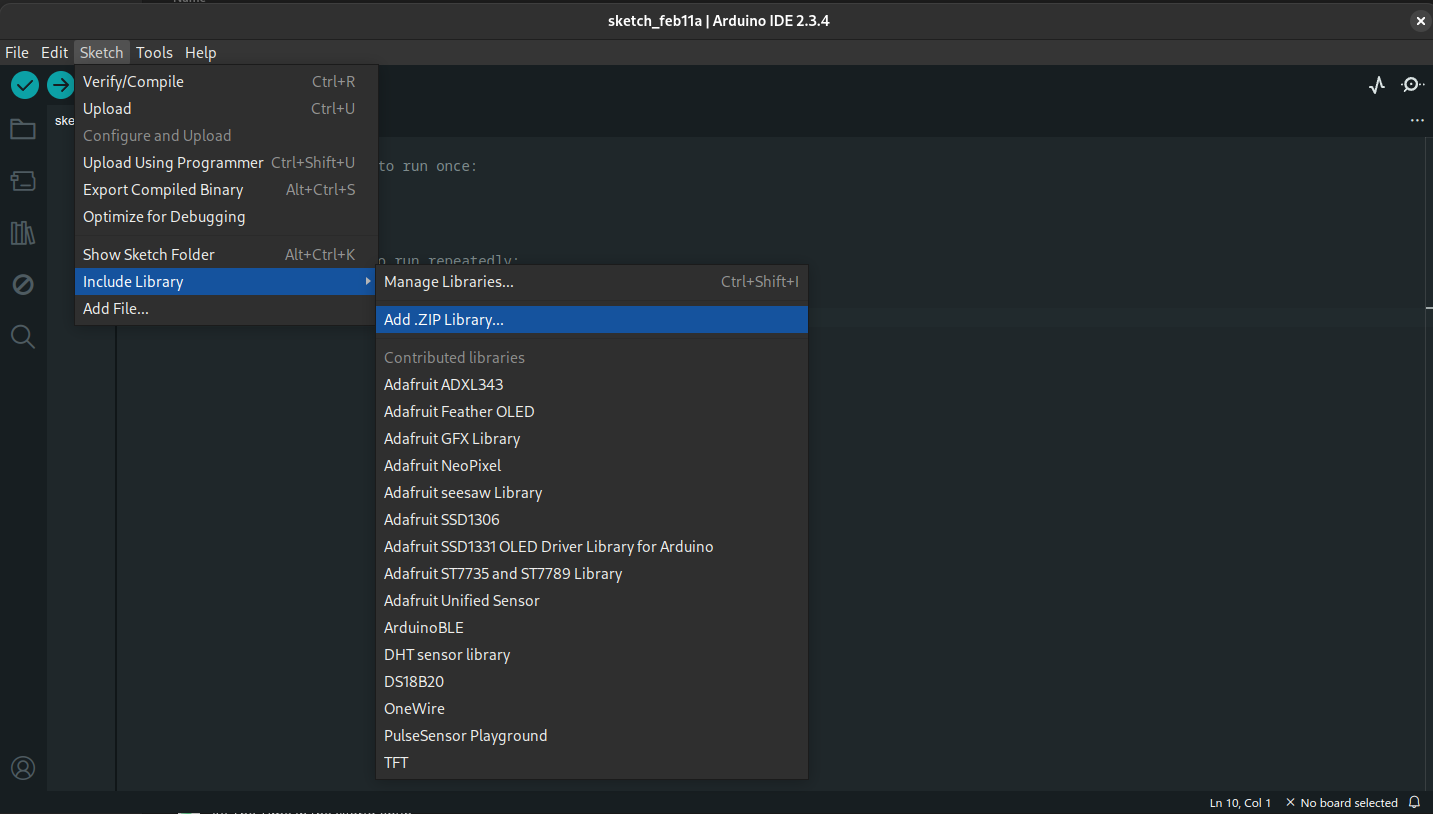Open the File menu
Viewport: 1433px width, 814px height.
coord(17,52)
